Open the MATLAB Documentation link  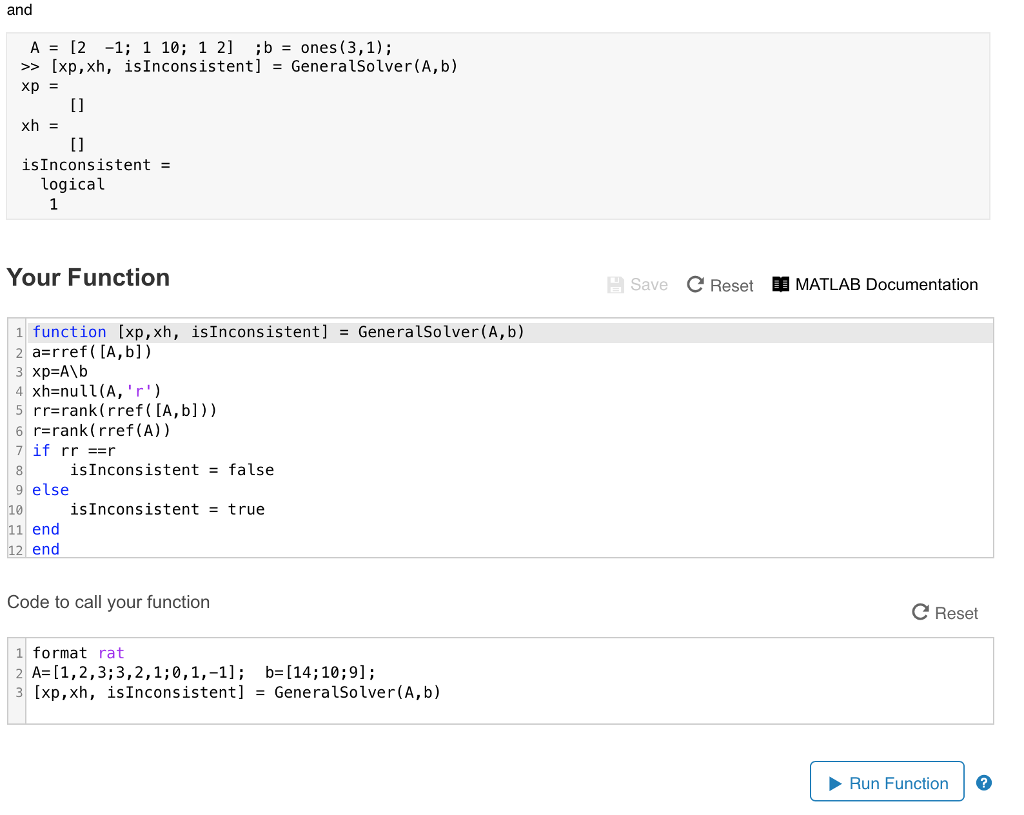pos(886,285)
